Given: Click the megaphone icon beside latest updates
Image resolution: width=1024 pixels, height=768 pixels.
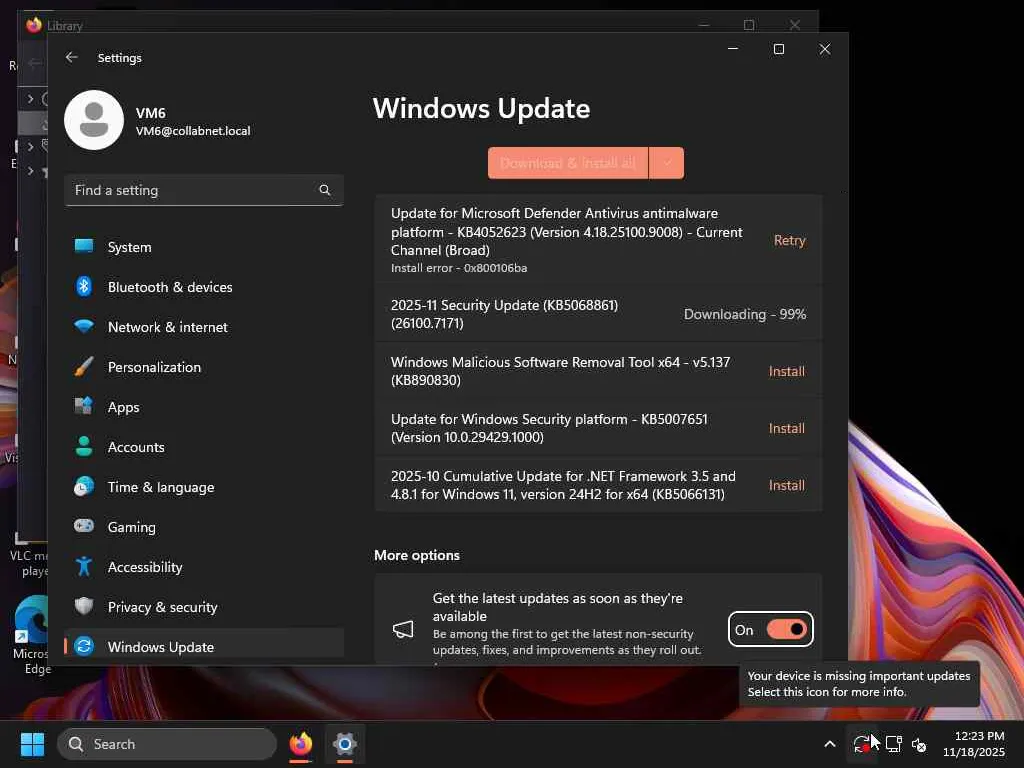Looking at the screenshot, I should coord(403,629).
